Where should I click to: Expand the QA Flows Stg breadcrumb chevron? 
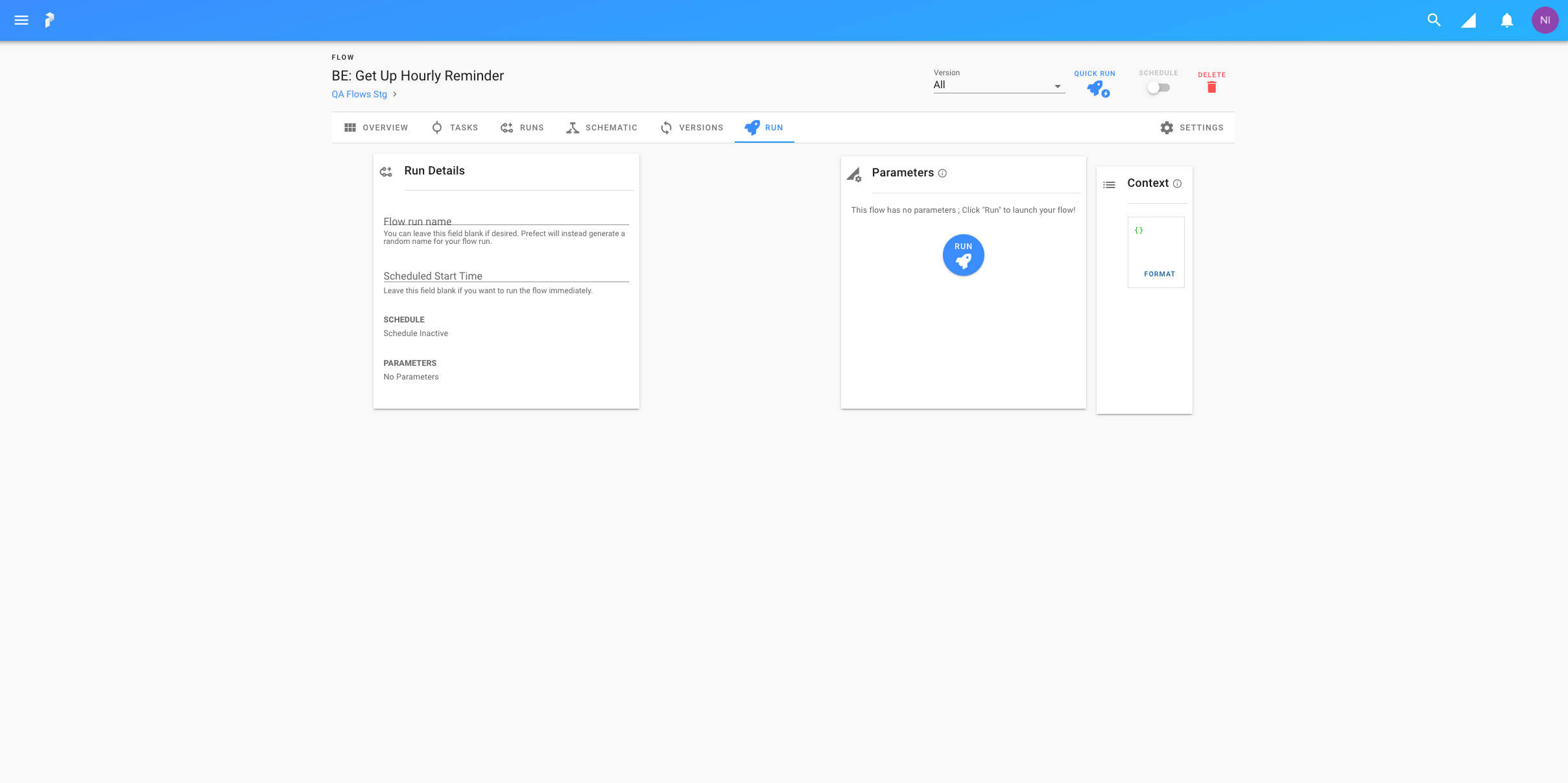(395, 94)
